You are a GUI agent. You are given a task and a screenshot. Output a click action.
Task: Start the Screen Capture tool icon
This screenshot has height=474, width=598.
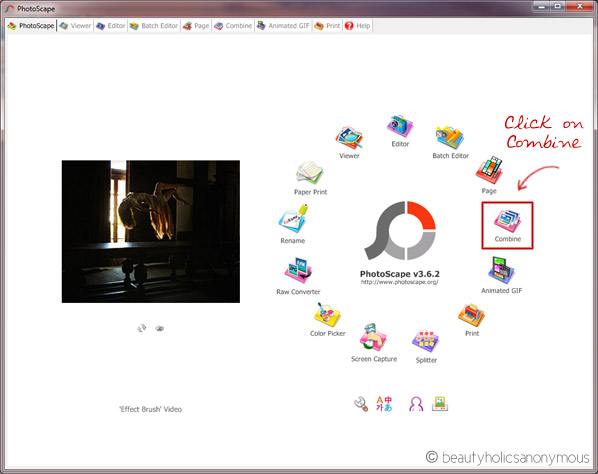click(x=373, y=337)
